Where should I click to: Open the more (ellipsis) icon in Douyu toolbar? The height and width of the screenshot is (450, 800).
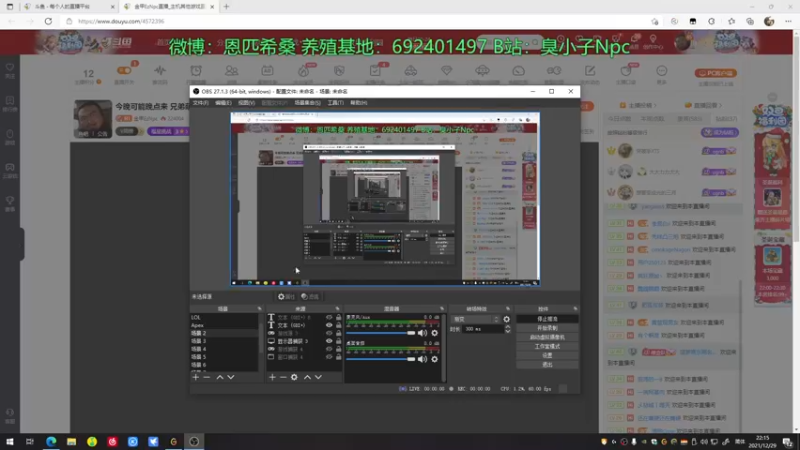pos(662,71)
